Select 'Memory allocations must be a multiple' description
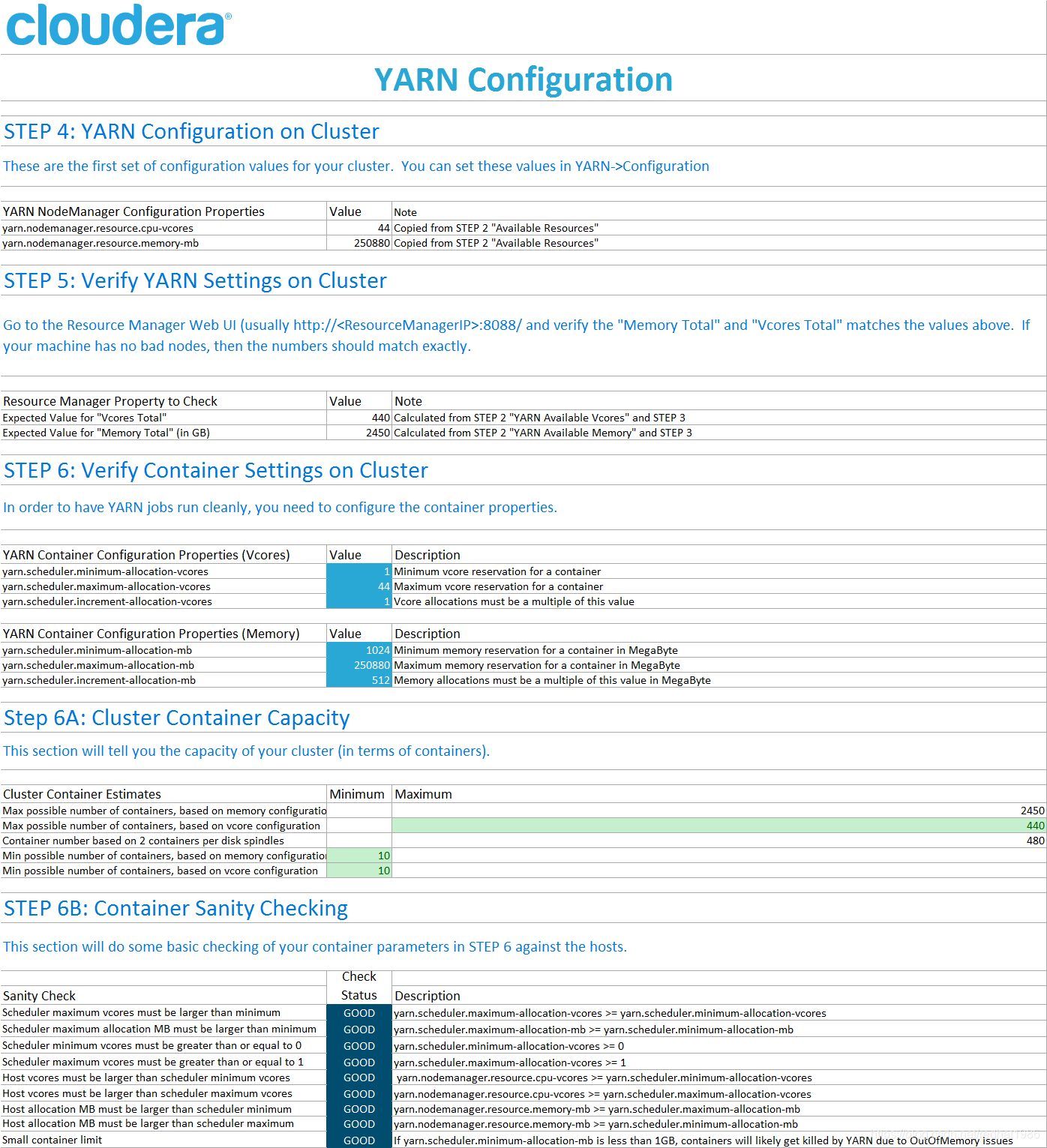1047x1148 pixels. click(552, 680)
